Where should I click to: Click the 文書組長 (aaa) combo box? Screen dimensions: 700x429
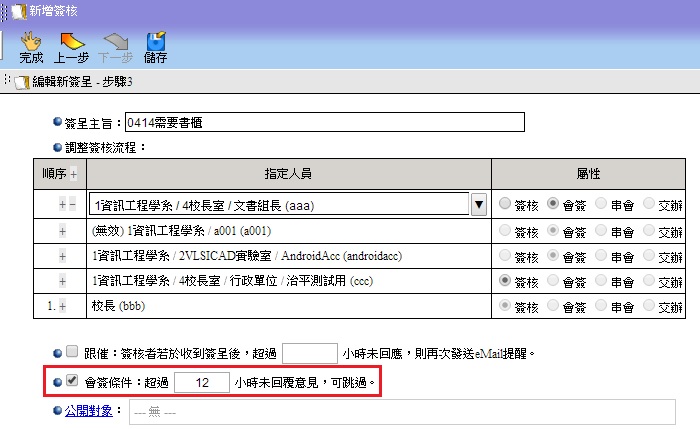tap(278, 204)
